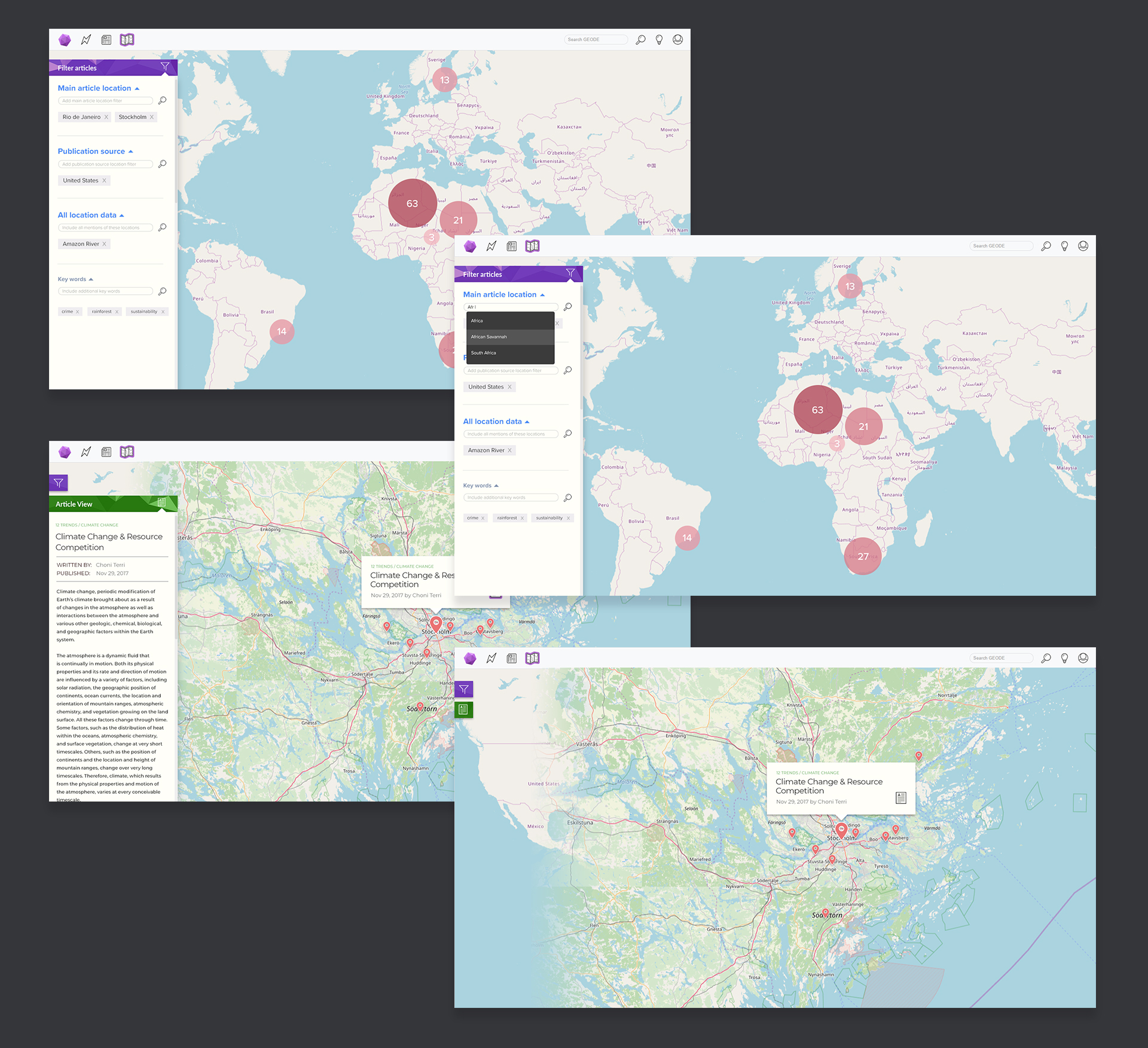Image resolution: width=1148 pixels, height=1048 pixels.
Task: Click lightbulb icon in top-left filter window header
Action: pyautogui.click(x=659, y=39)
